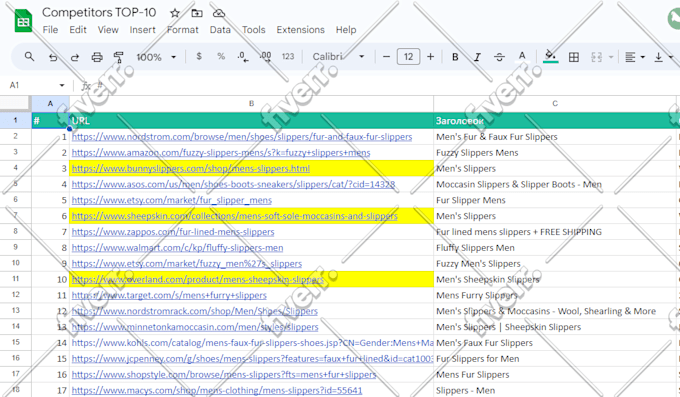Open the Calibri font dropdown

pyautogui.click(x=338, y=57)
